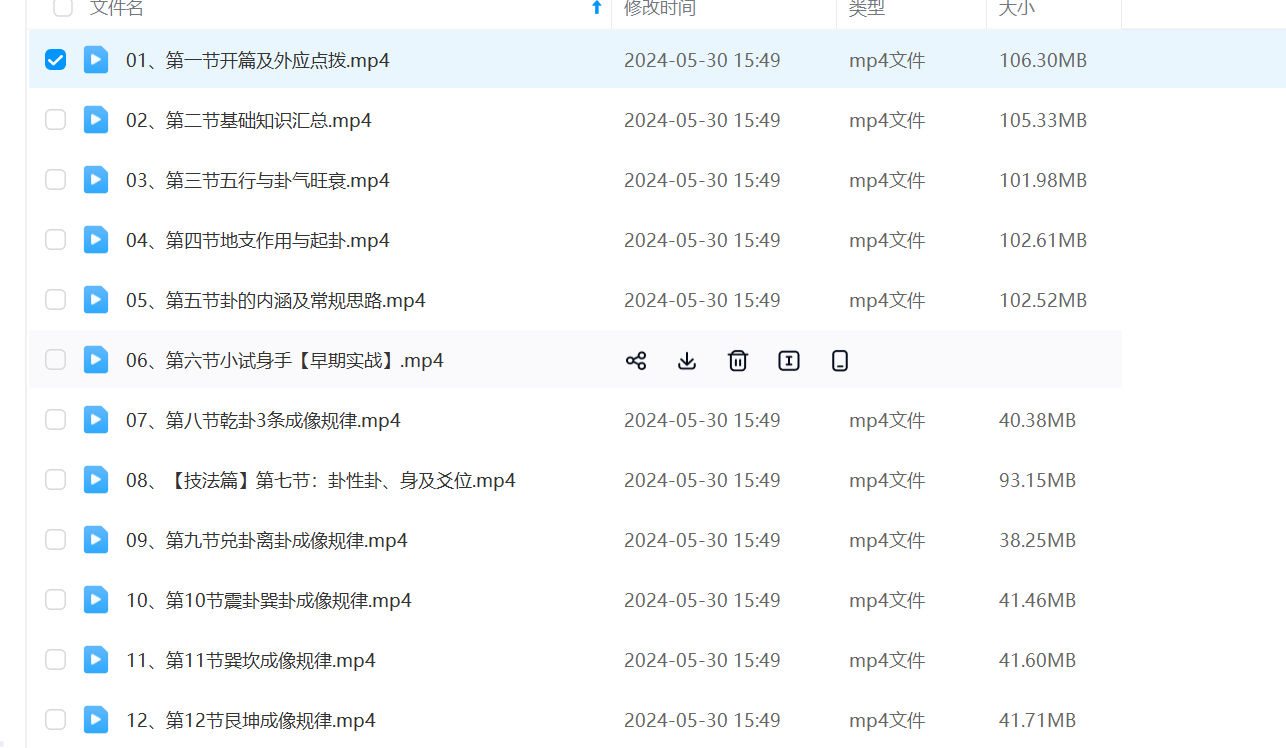
Task: Open 10、第10节震卦巽卦成像规律.mp4 file name
Action: (x=268, y=600)
